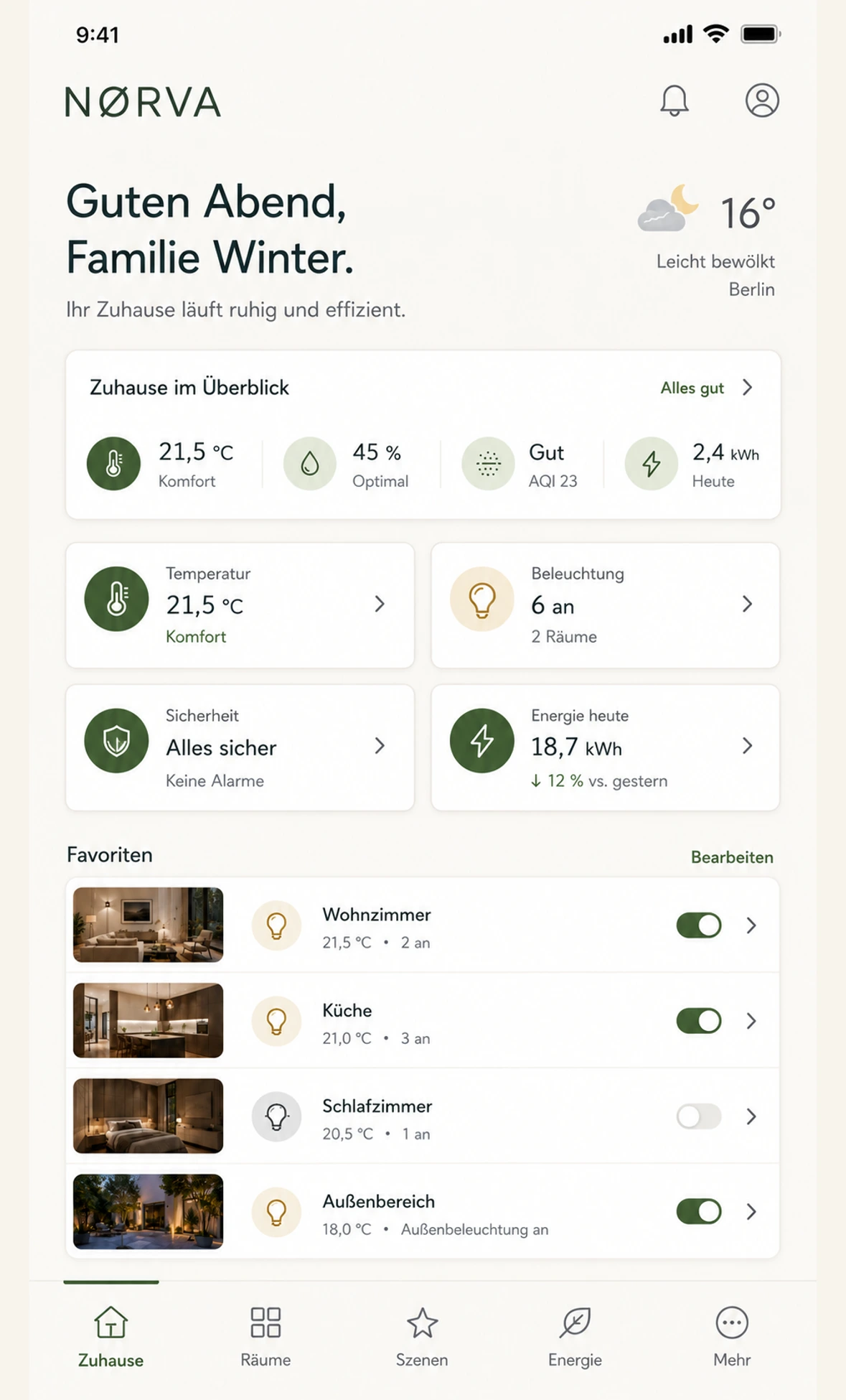Viewport: 846px width, 1400px height.
Task: Tap the Energie heute lightning icon
Action: (x=482, y=741)
